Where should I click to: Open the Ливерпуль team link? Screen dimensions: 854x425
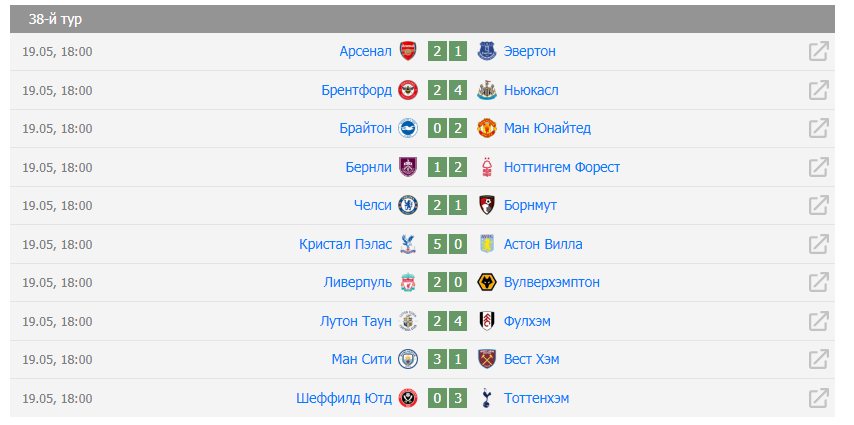[x=358, y=282]
